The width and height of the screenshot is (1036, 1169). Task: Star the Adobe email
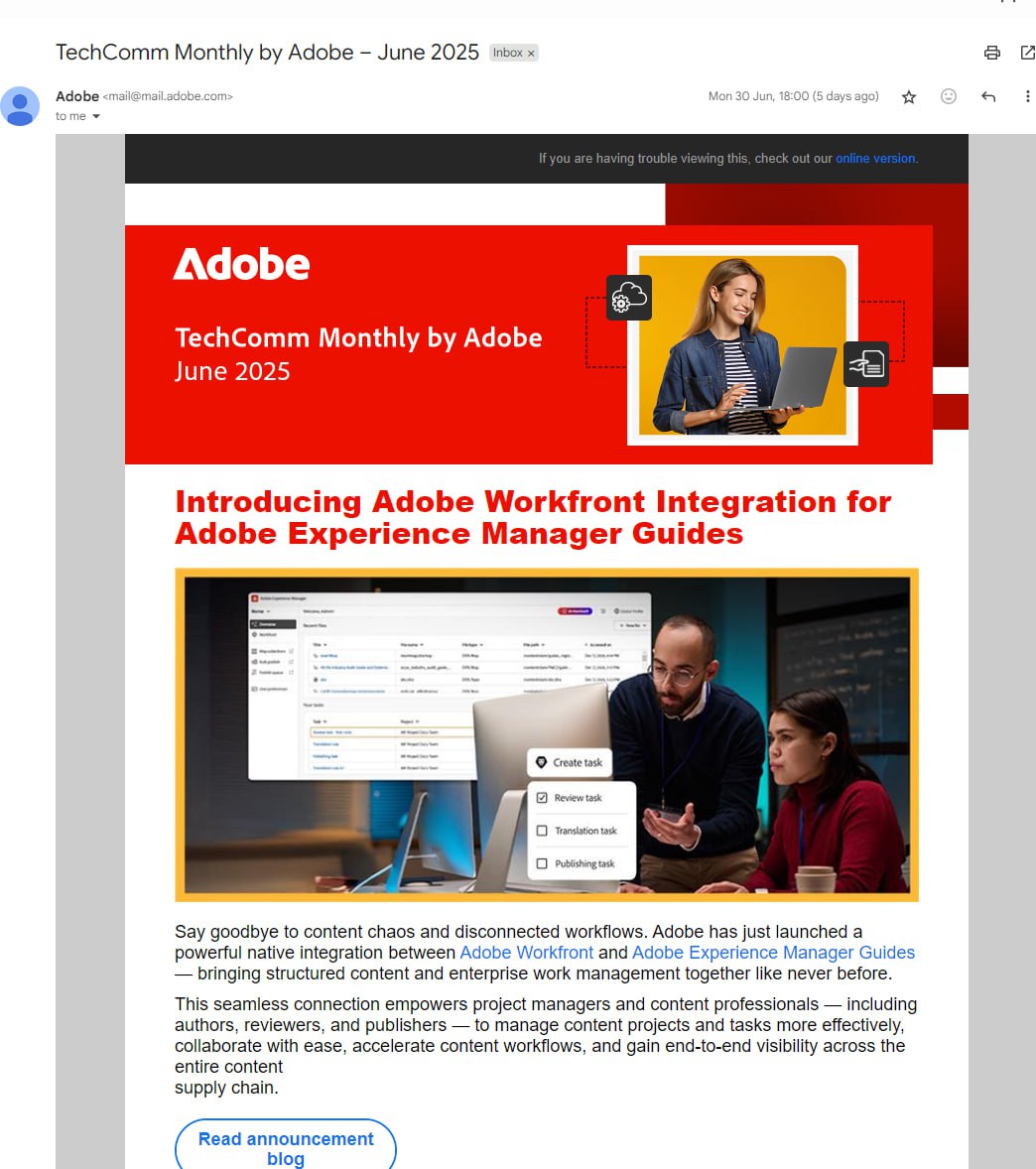[909, 97]
